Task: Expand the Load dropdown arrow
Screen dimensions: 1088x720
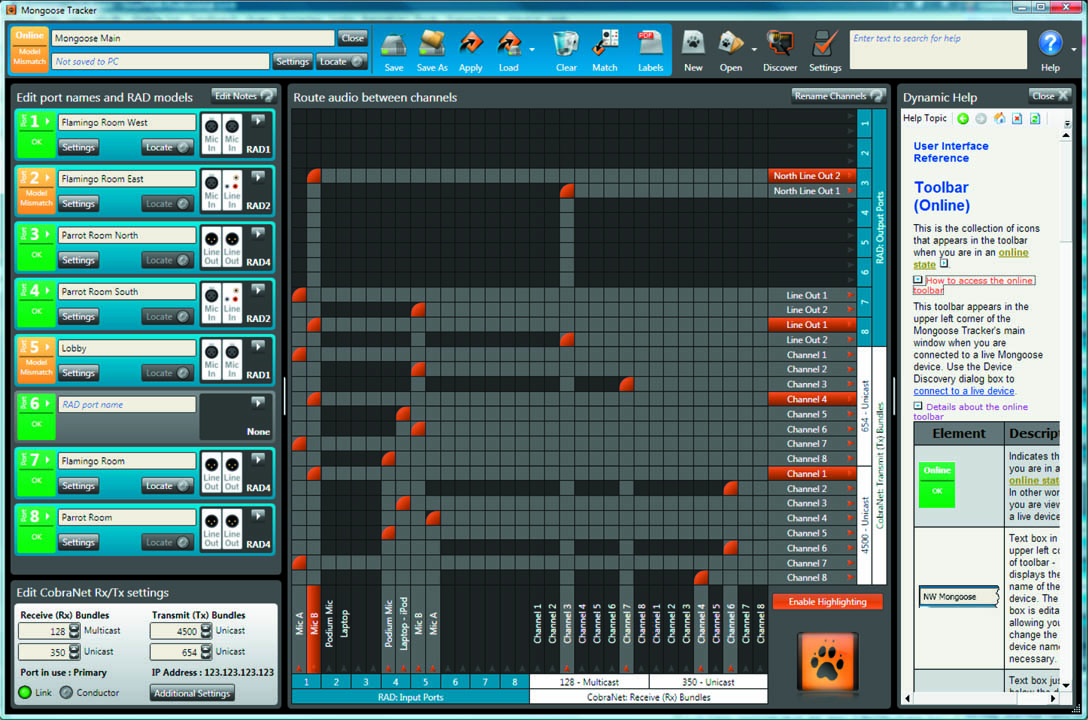Action: [x=532, y=49]
